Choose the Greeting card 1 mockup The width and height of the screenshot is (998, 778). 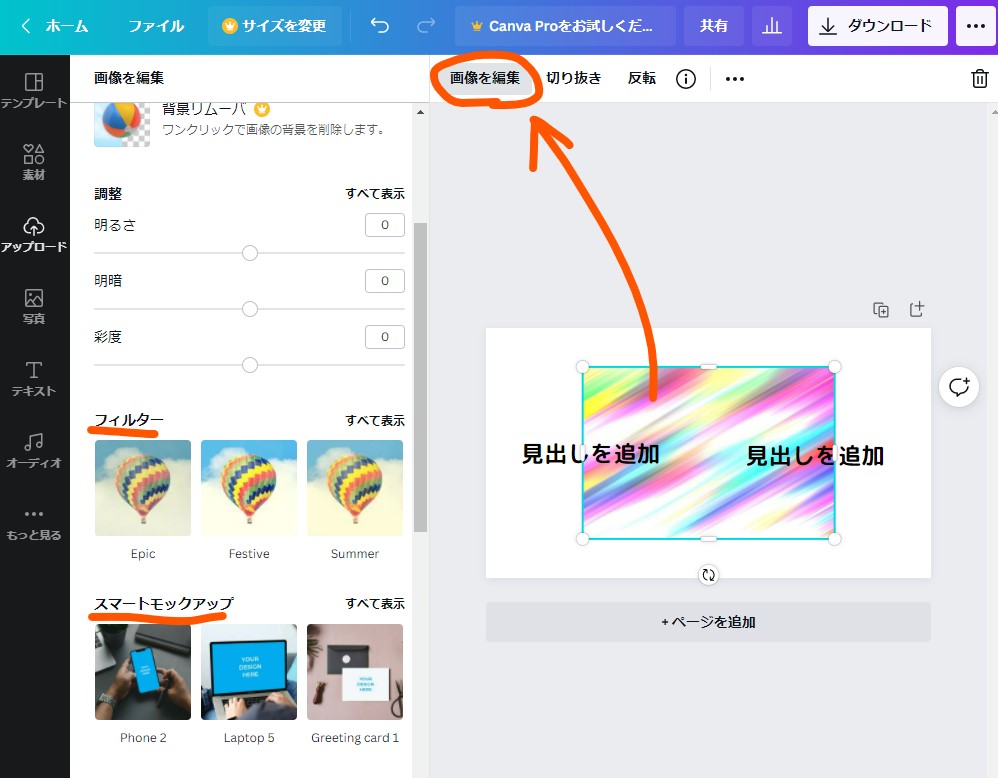point(355,672)
